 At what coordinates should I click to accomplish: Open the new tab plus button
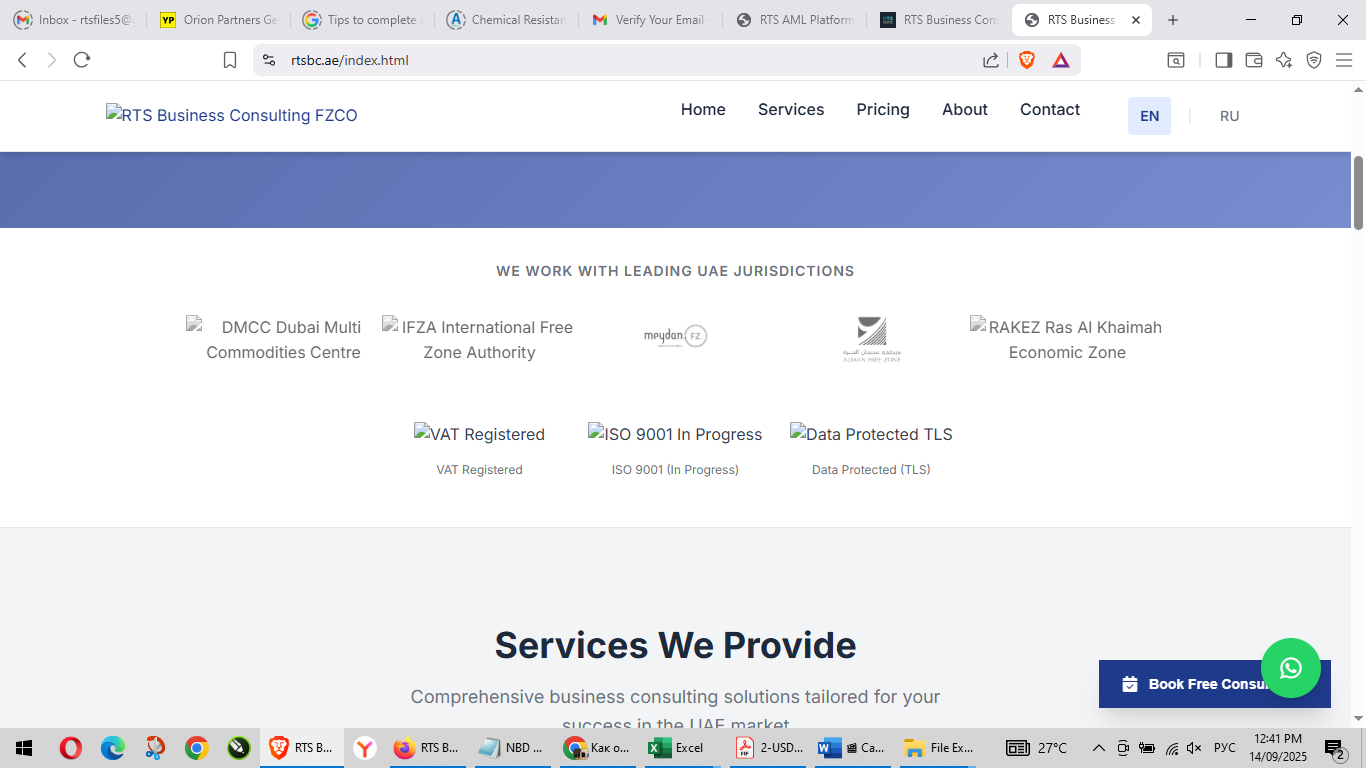(x=1173, y=20)
